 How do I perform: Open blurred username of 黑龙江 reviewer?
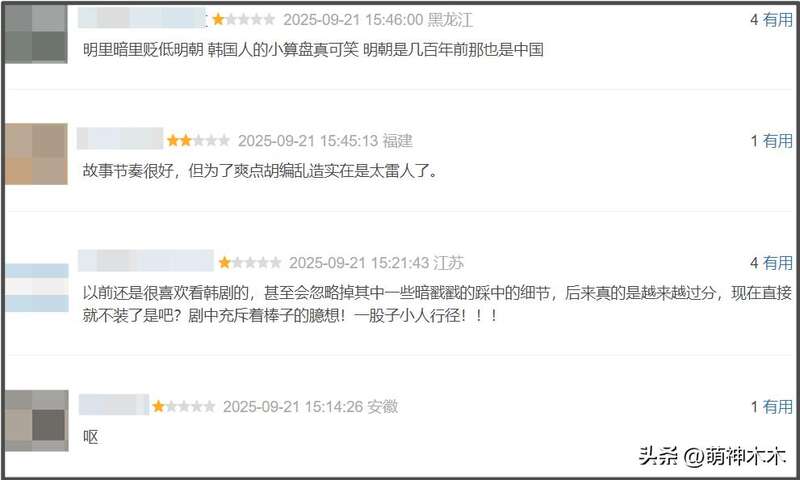(142, 18)
